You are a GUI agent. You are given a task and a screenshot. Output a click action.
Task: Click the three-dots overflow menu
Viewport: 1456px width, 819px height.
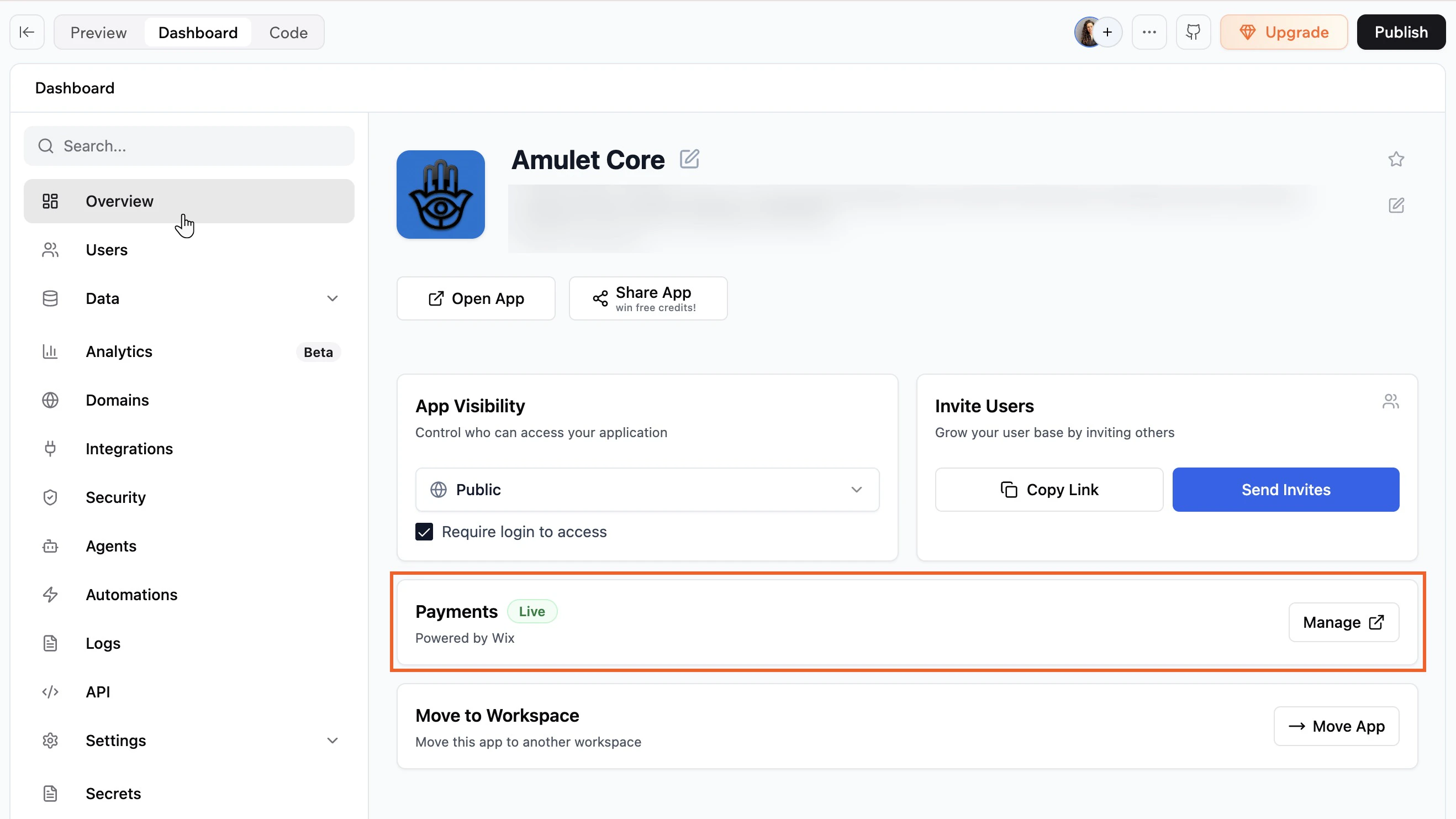(1149, 32)
